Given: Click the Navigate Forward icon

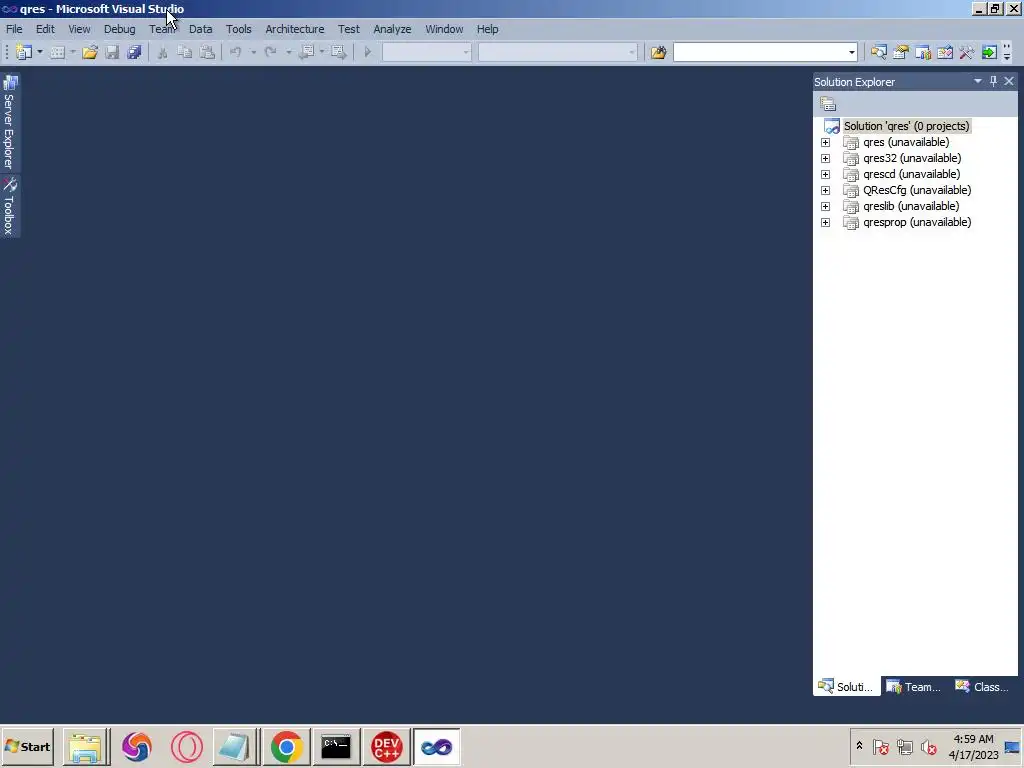Looking at the screenshot, I should pyautogui.click(x=338, y=52).
